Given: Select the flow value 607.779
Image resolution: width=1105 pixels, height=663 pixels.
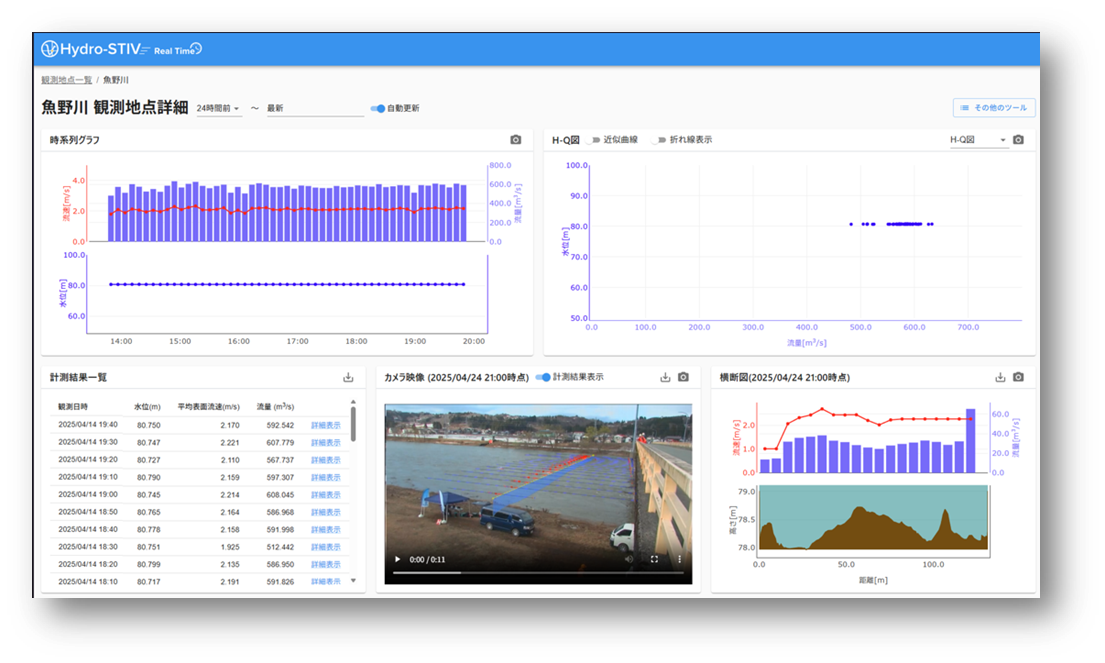Looking at the screenshot, I should 280,443.
